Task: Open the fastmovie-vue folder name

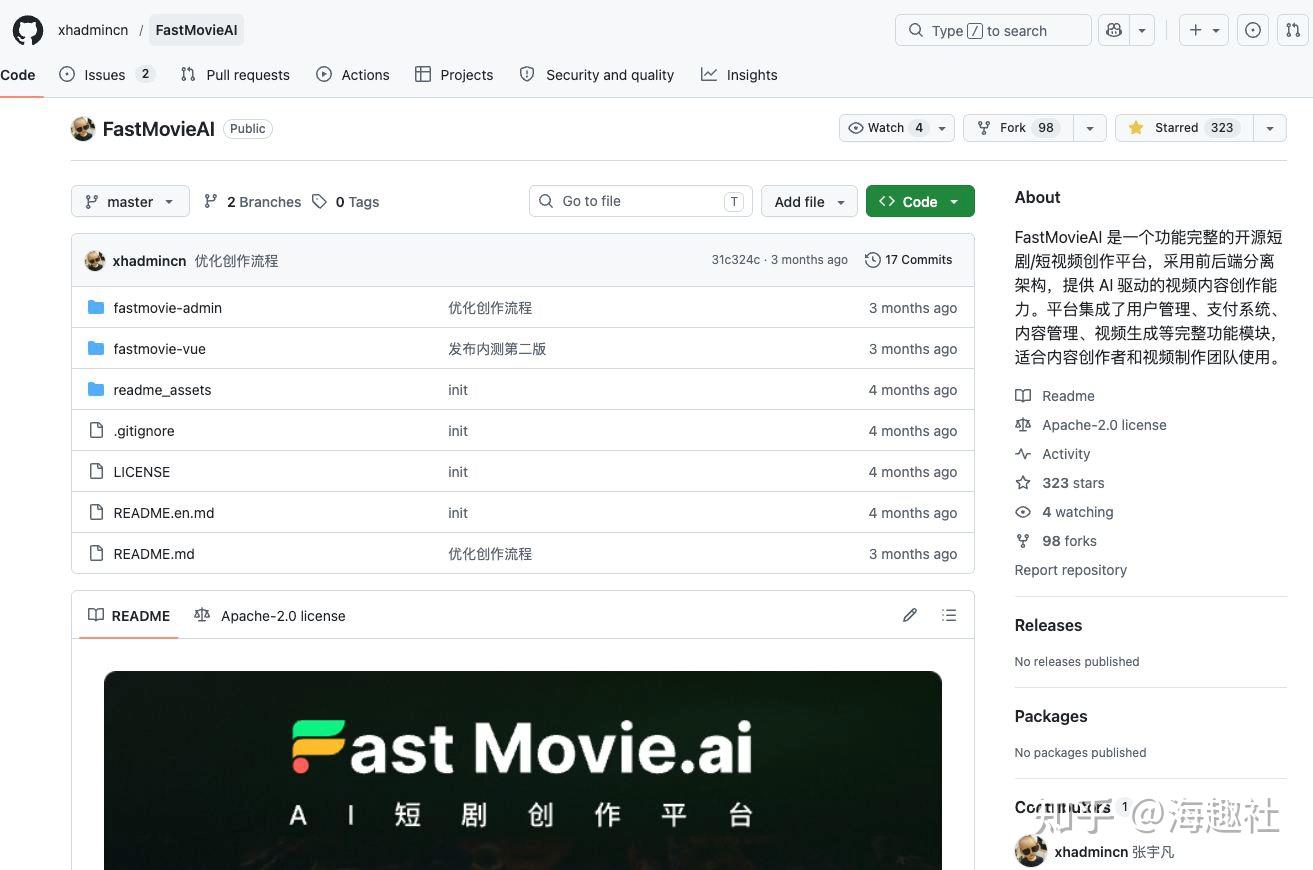Action: tap(160, 349)
